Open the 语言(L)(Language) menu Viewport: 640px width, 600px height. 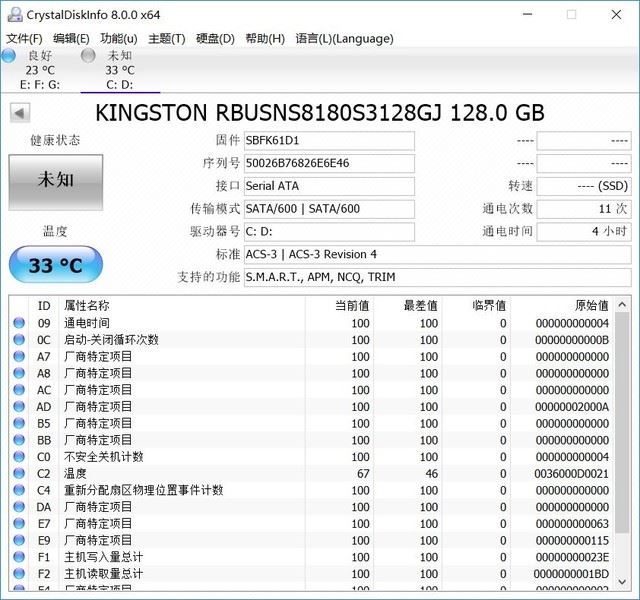[344, 39]
